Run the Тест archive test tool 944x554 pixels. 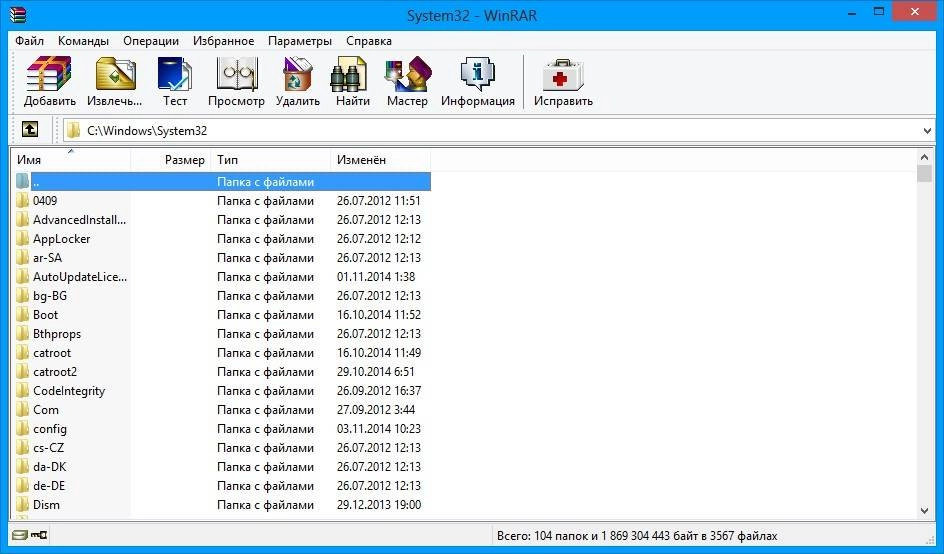coord(175,74)
